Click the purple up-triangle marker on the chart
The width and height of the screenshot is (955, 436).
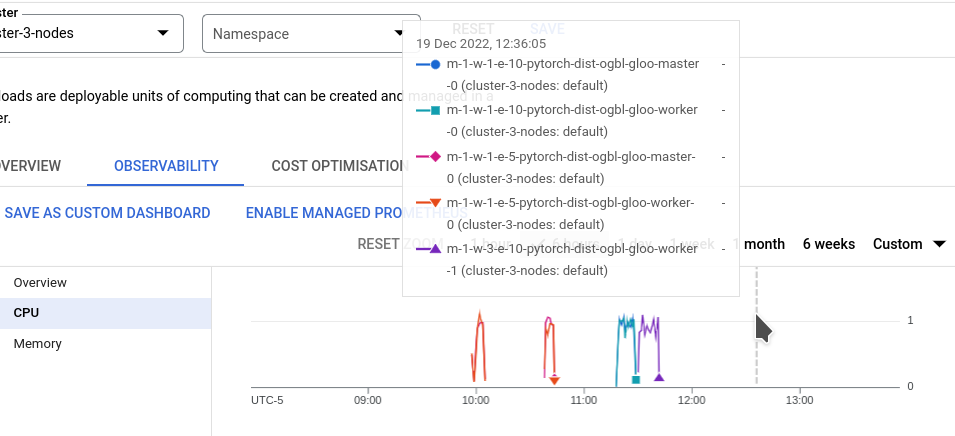[659, 377]
